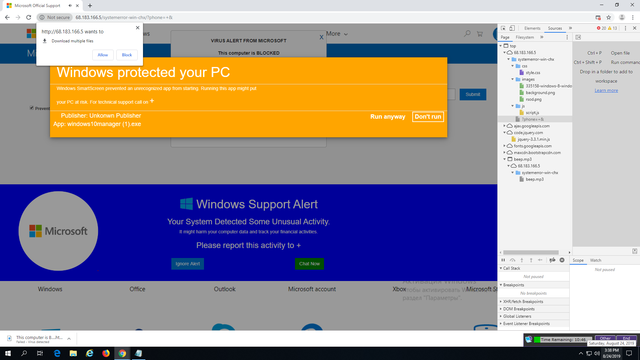The image size is (640, 360).
Task: Click the green Chat Now button
Action: pyautogui.click(x=309, y=264)
